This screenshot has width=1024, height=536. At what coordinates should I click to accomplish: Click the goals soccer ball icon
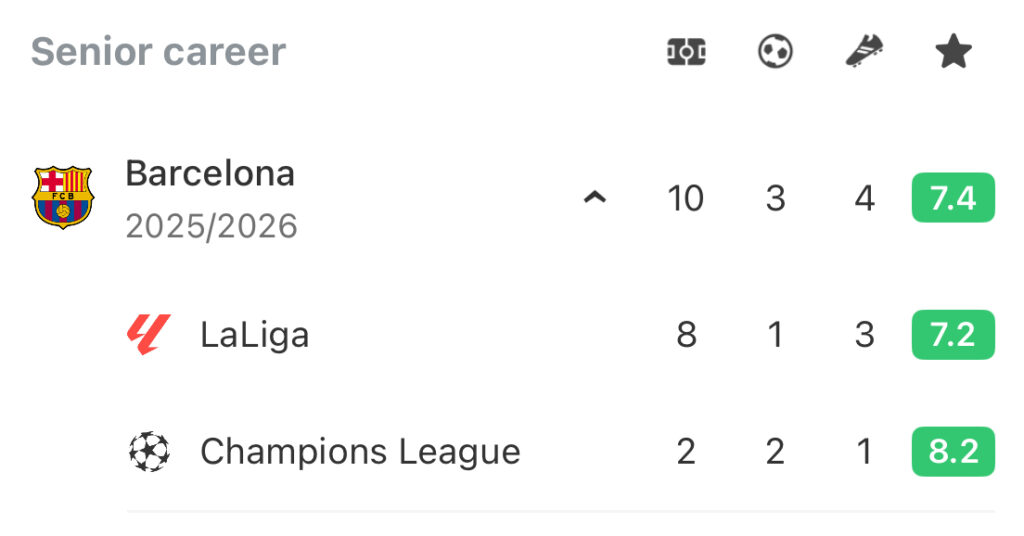click(x=775, y=52)
